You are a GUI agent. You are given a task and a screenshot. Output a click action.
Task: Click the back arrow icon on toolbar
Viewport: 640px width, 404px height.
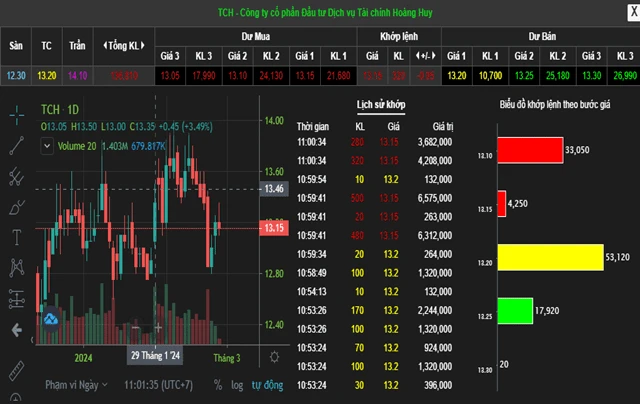16,330
